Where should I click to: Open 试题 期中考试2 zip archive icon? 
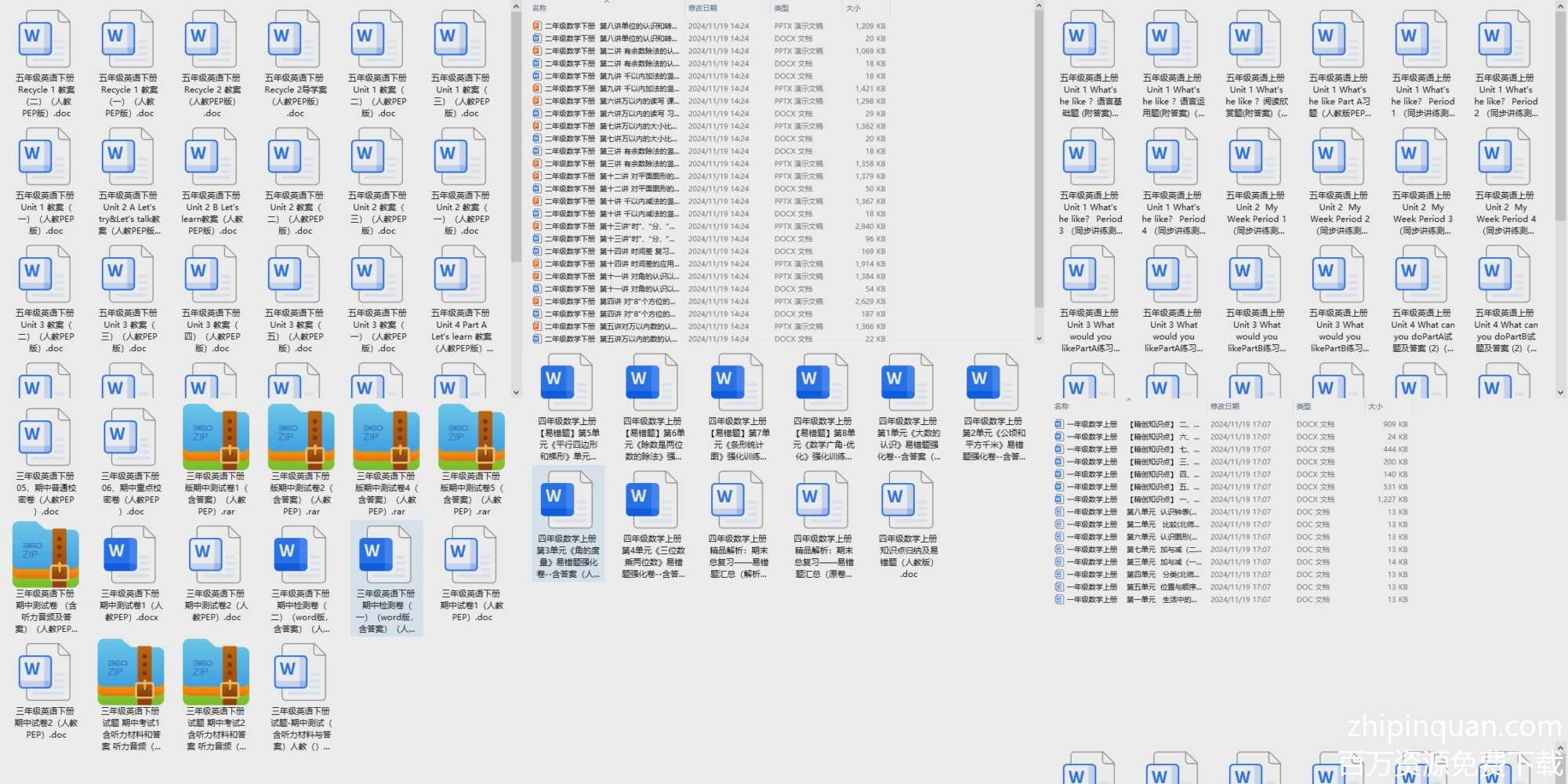[x=216, y=671]
